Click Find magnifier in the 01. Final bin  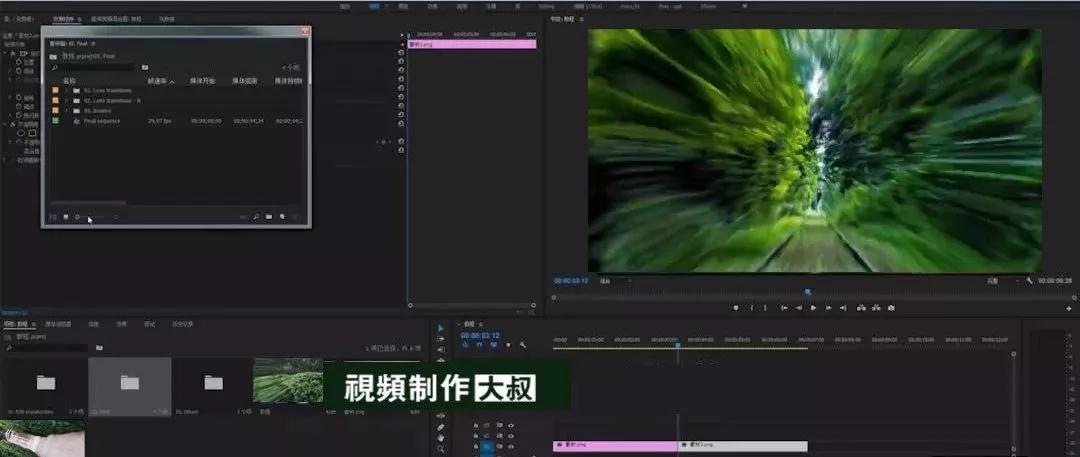point(256,217)
